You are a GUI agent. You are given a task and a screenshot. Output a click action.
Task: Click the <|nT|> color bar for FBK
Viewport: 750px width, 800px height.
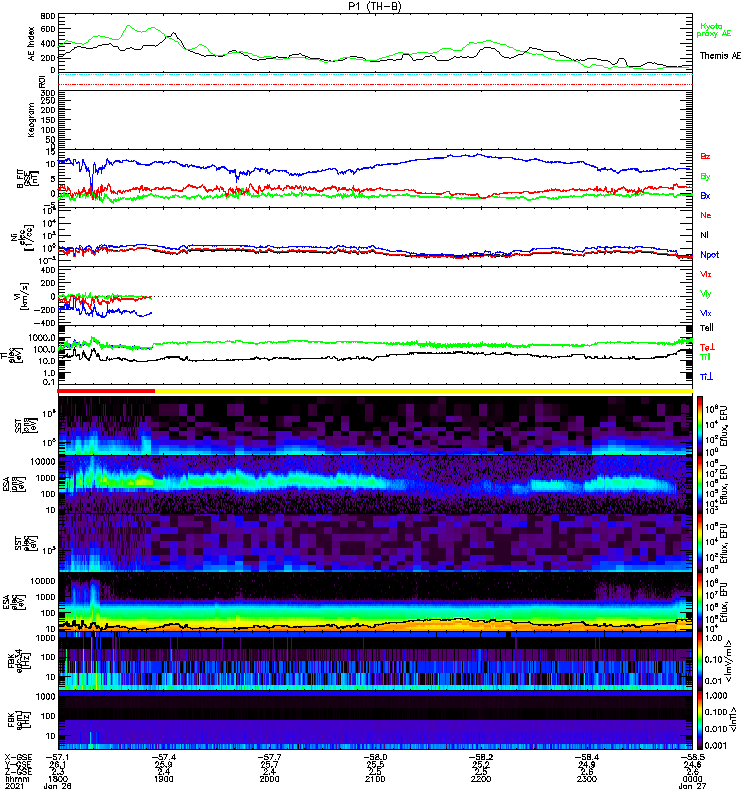(x=700, y=720)
